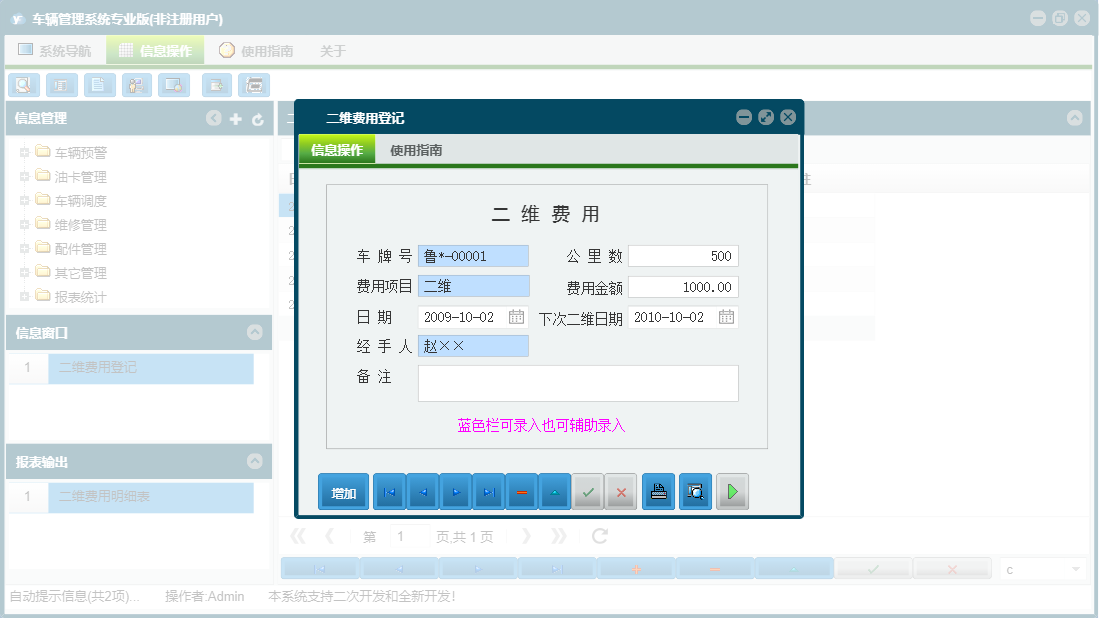Open print dialog via the printer icon
This screenshot has height=618, width=1099.
658,491
